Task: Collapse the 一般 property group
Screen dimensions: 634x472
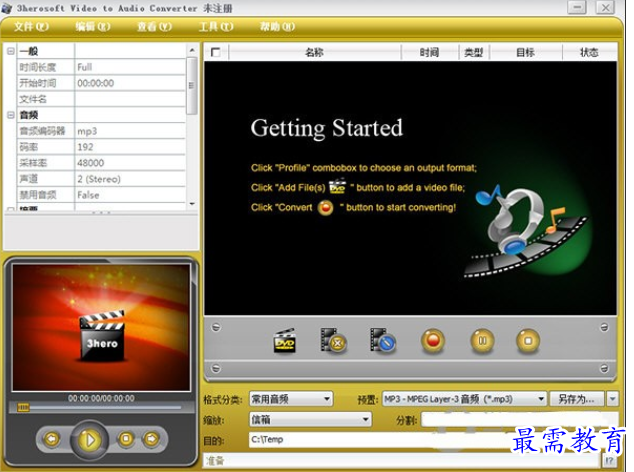Action: click(11, 51)
